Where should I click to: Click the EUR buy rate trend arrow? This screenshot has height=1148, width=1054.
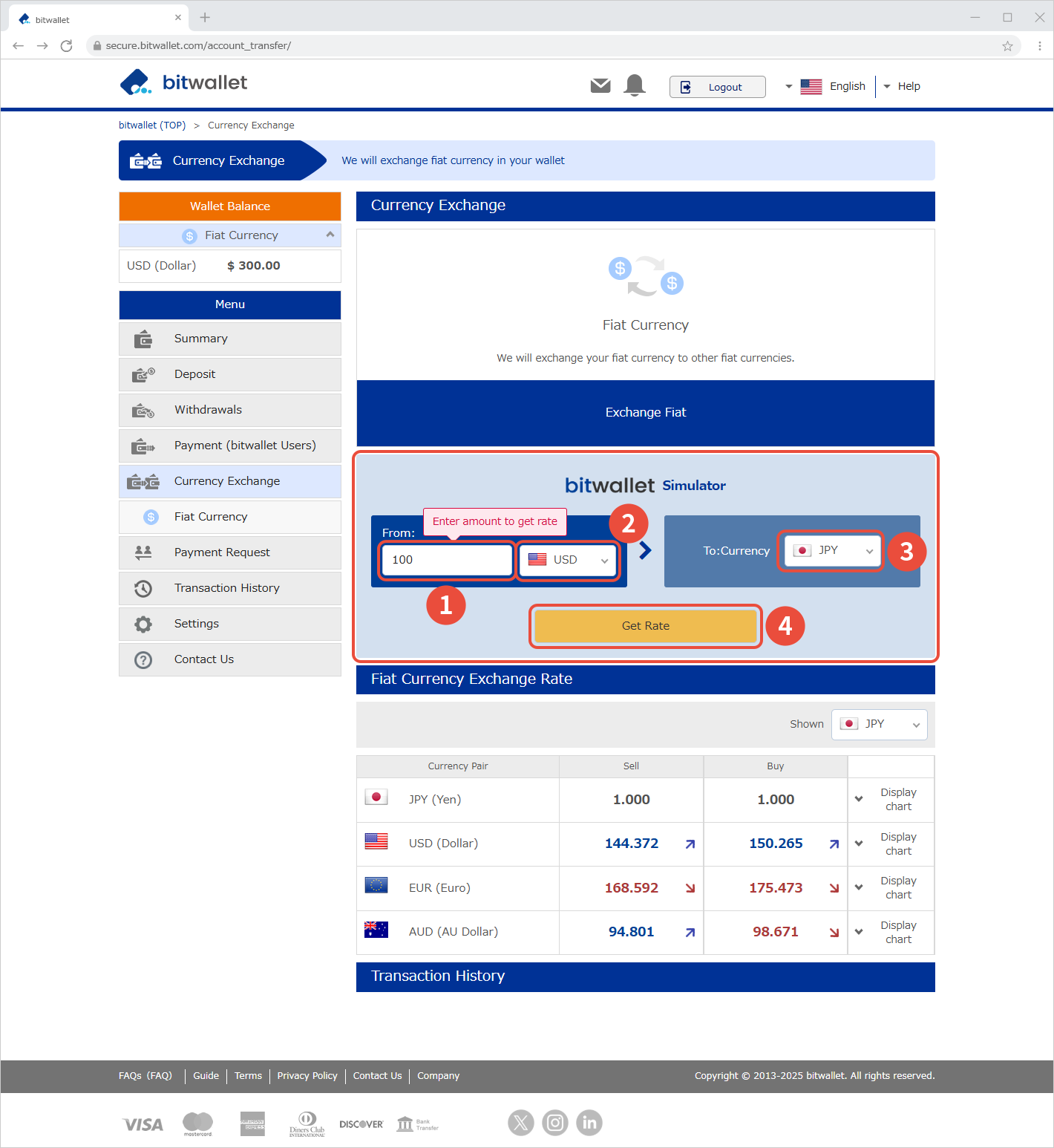point(834,888)
